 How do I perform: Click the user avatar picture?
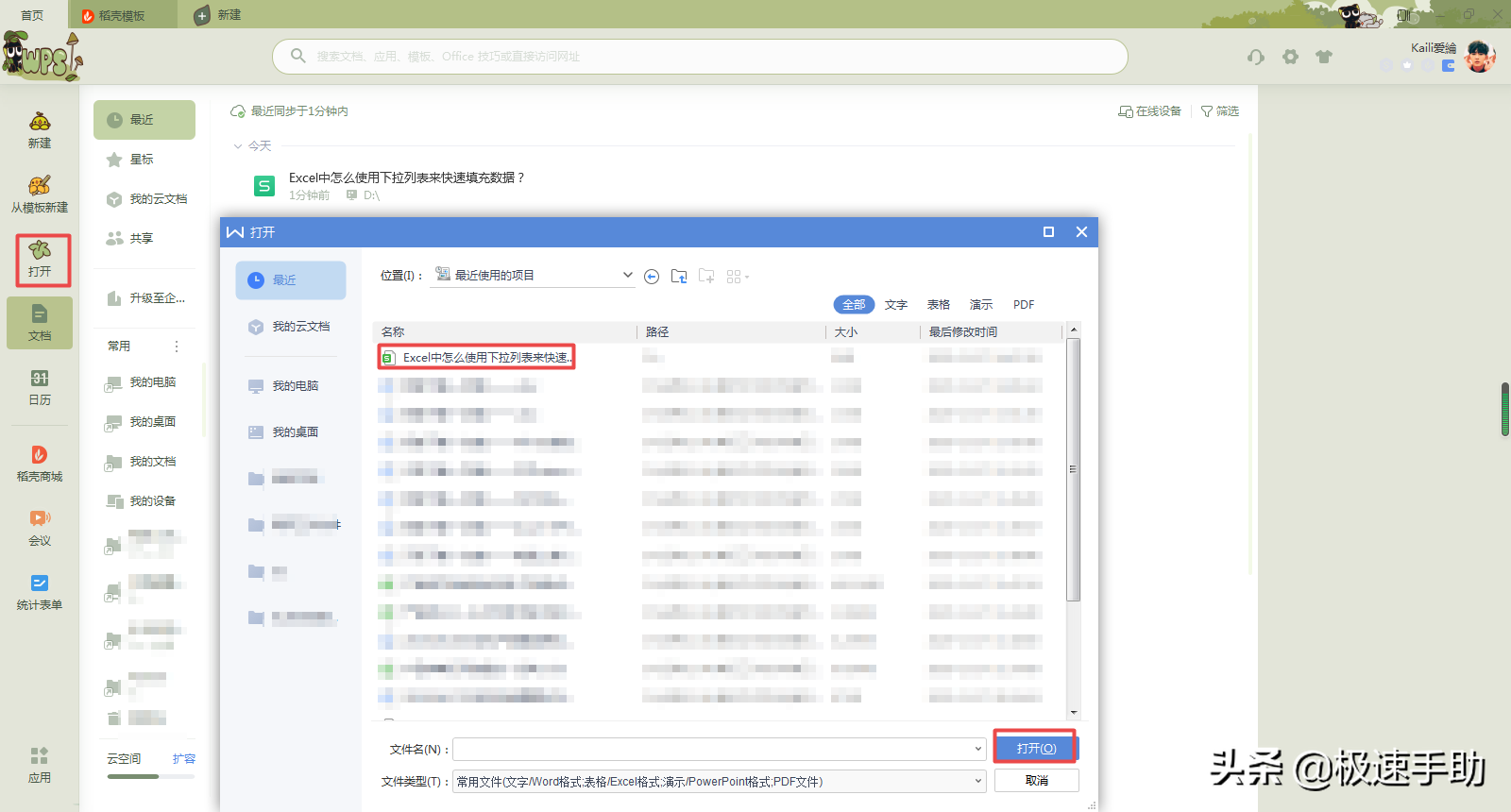click(x=1480, y=57)
